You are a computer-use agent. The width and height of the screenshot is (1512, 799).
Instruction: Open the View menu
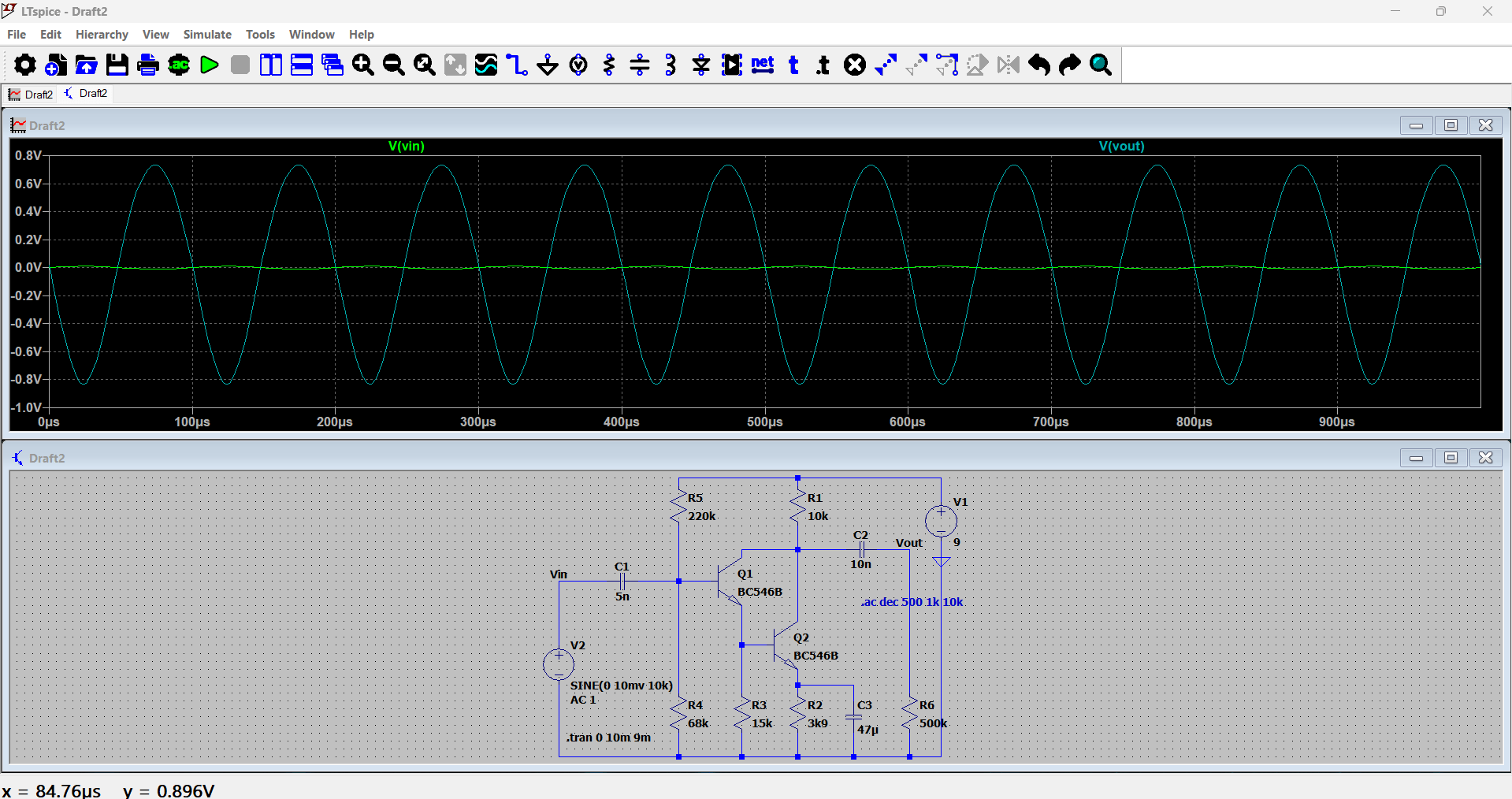point(156,35)
